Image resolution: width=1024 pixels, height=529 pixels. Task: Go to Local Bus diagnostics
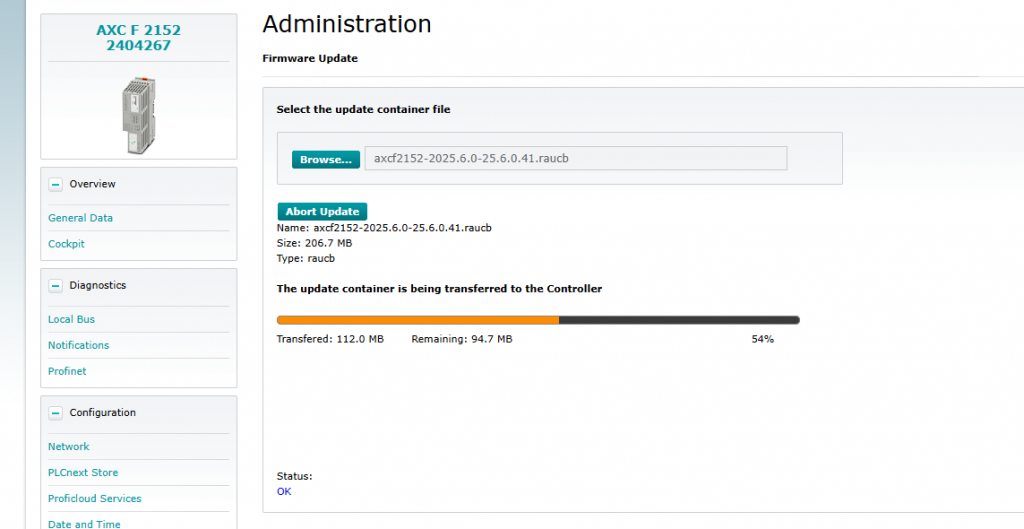pos(71,320)
